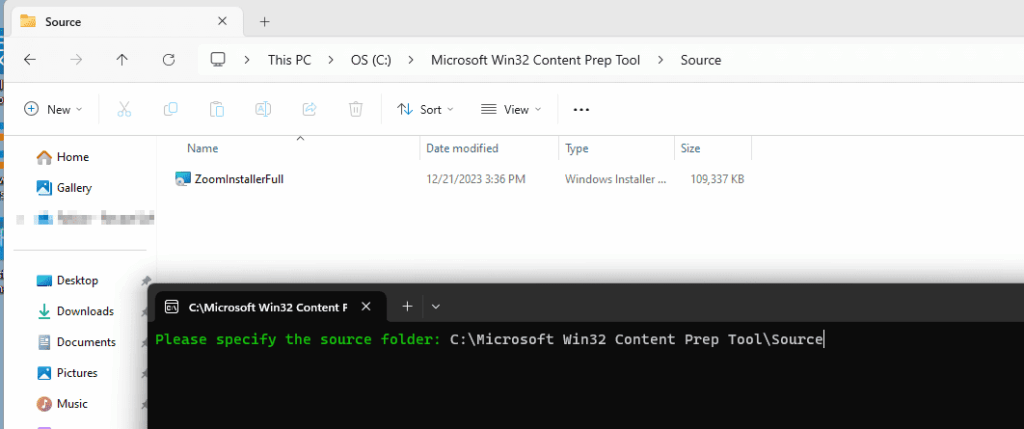This screenshot has width=1024, height=429.
Task: Click the Cut scissors icon
Action: pyautogui.click(x=124, y=109)
